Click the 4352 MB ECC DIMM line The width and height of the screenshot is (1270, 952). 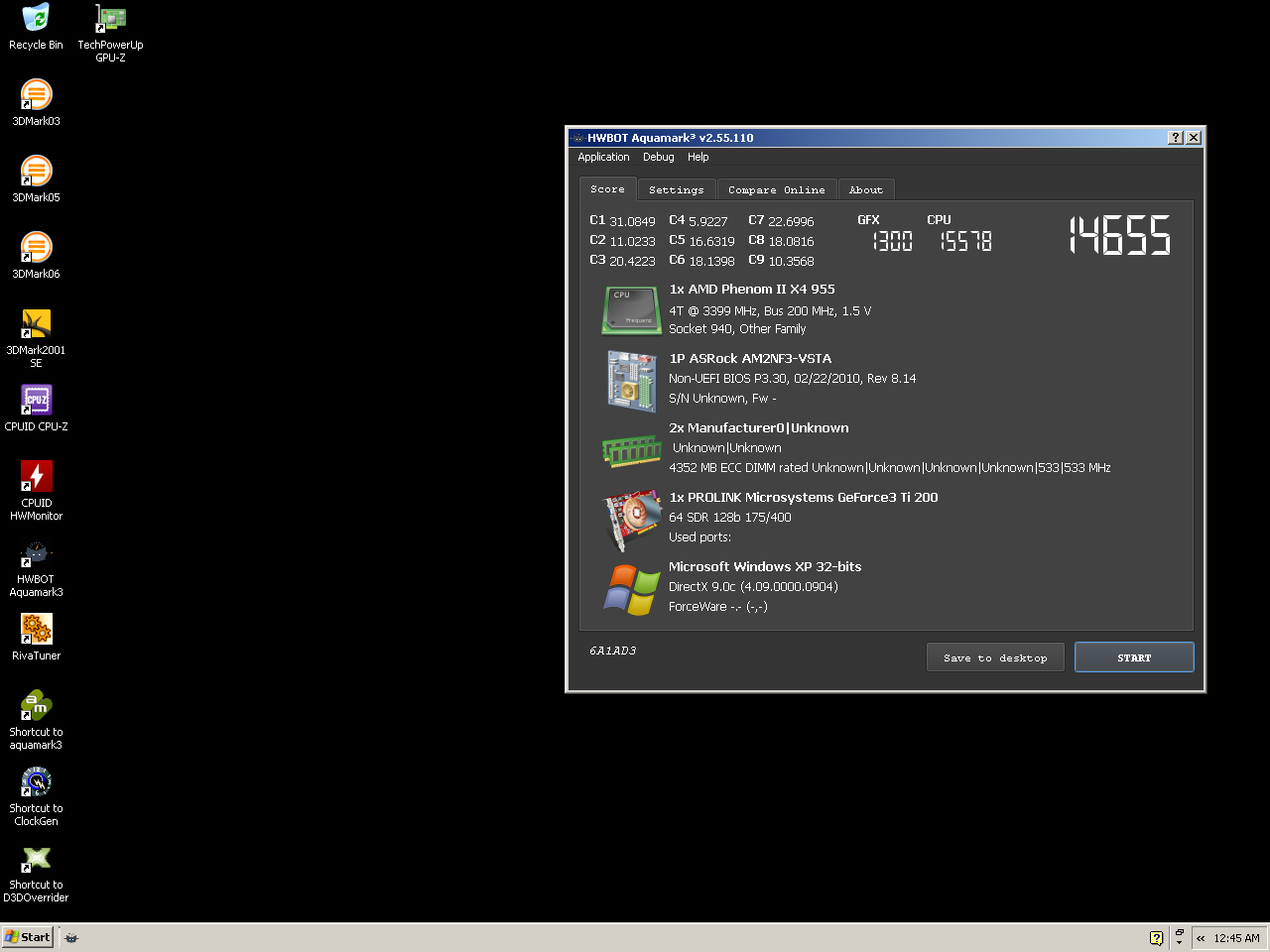click(x=890, y=467)
